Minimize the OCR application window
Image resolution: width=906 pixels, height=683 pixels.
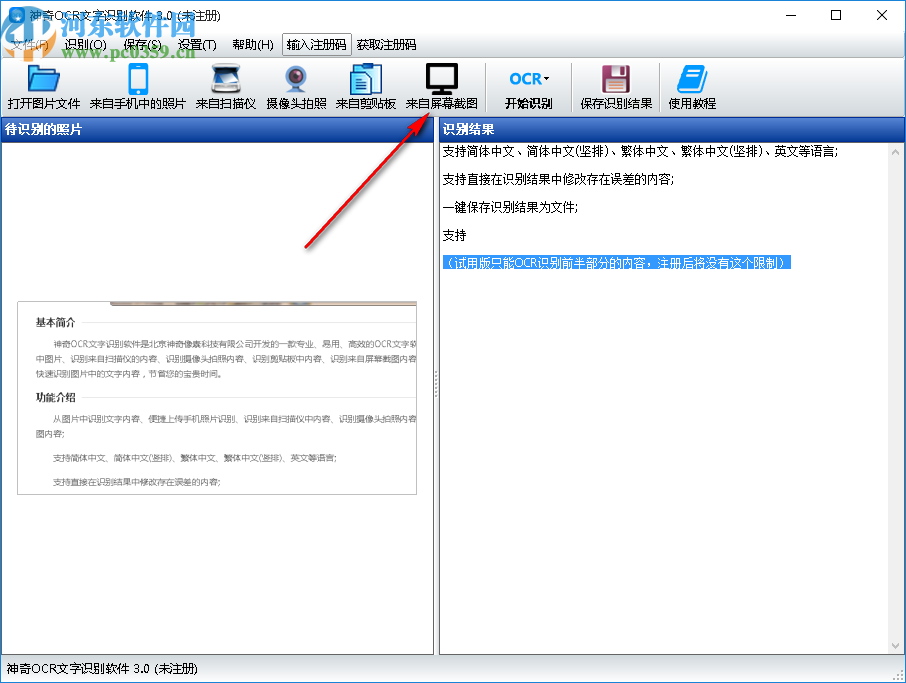(791, 16)
